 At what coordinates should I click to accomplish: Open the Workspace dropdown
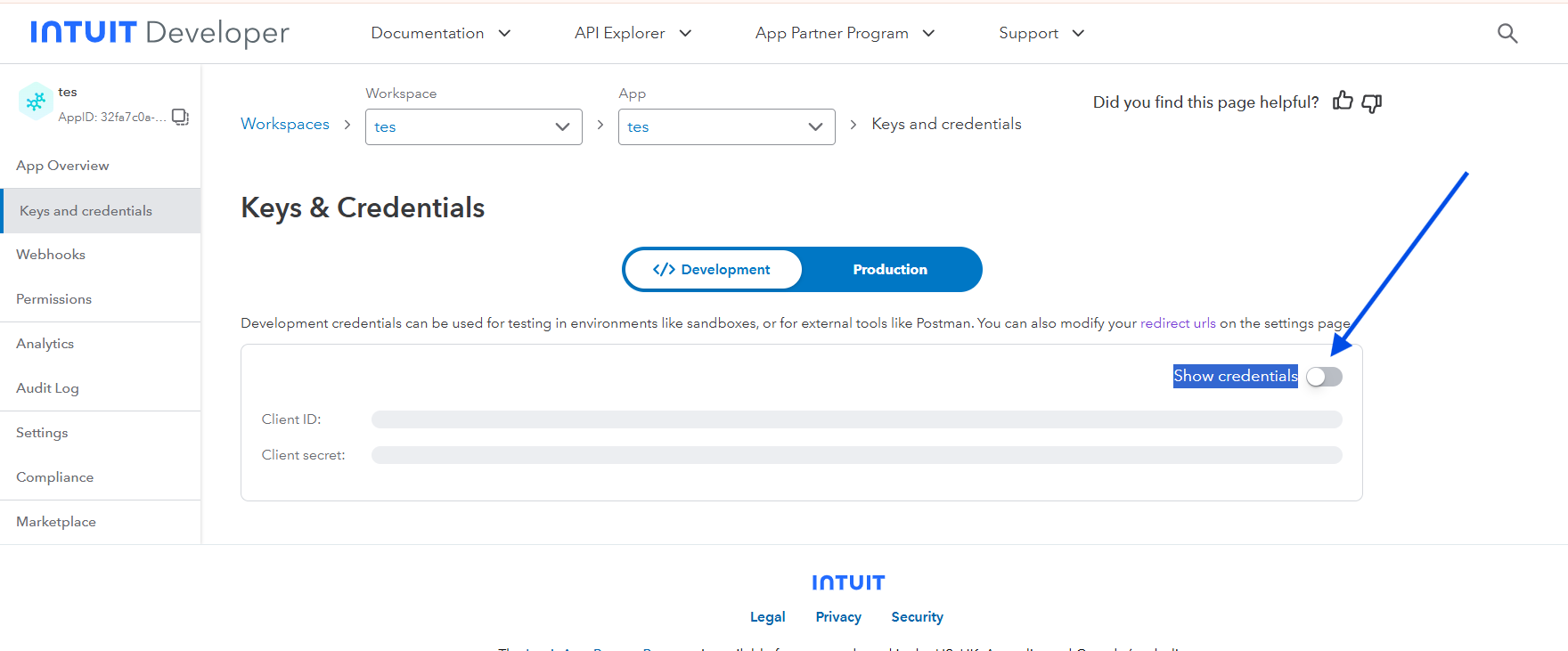pos(473,126)
